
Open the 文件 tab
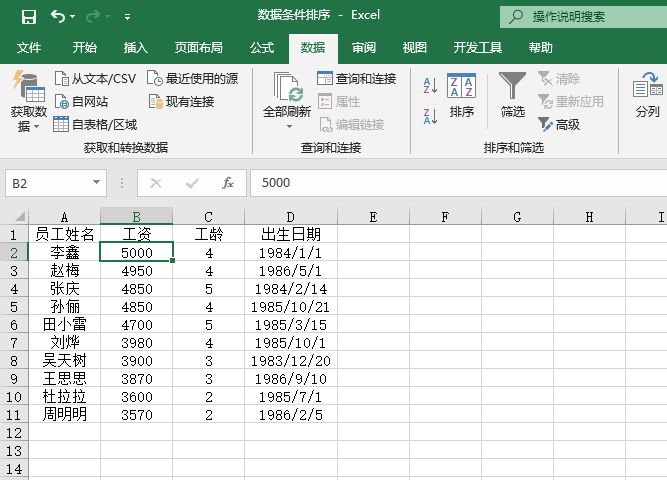pyautogui.click(x=29, y=48)
